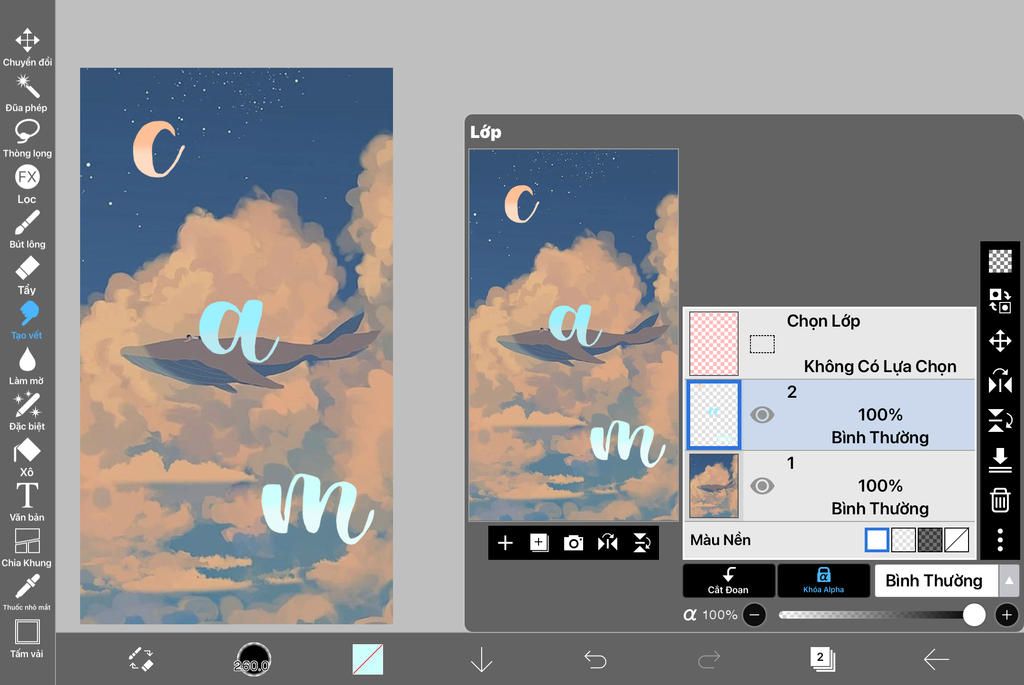Screen dimensions: 1024x685
Task: Click the layer preview image in Lớp panel
Action: click(x=573, y=335)
